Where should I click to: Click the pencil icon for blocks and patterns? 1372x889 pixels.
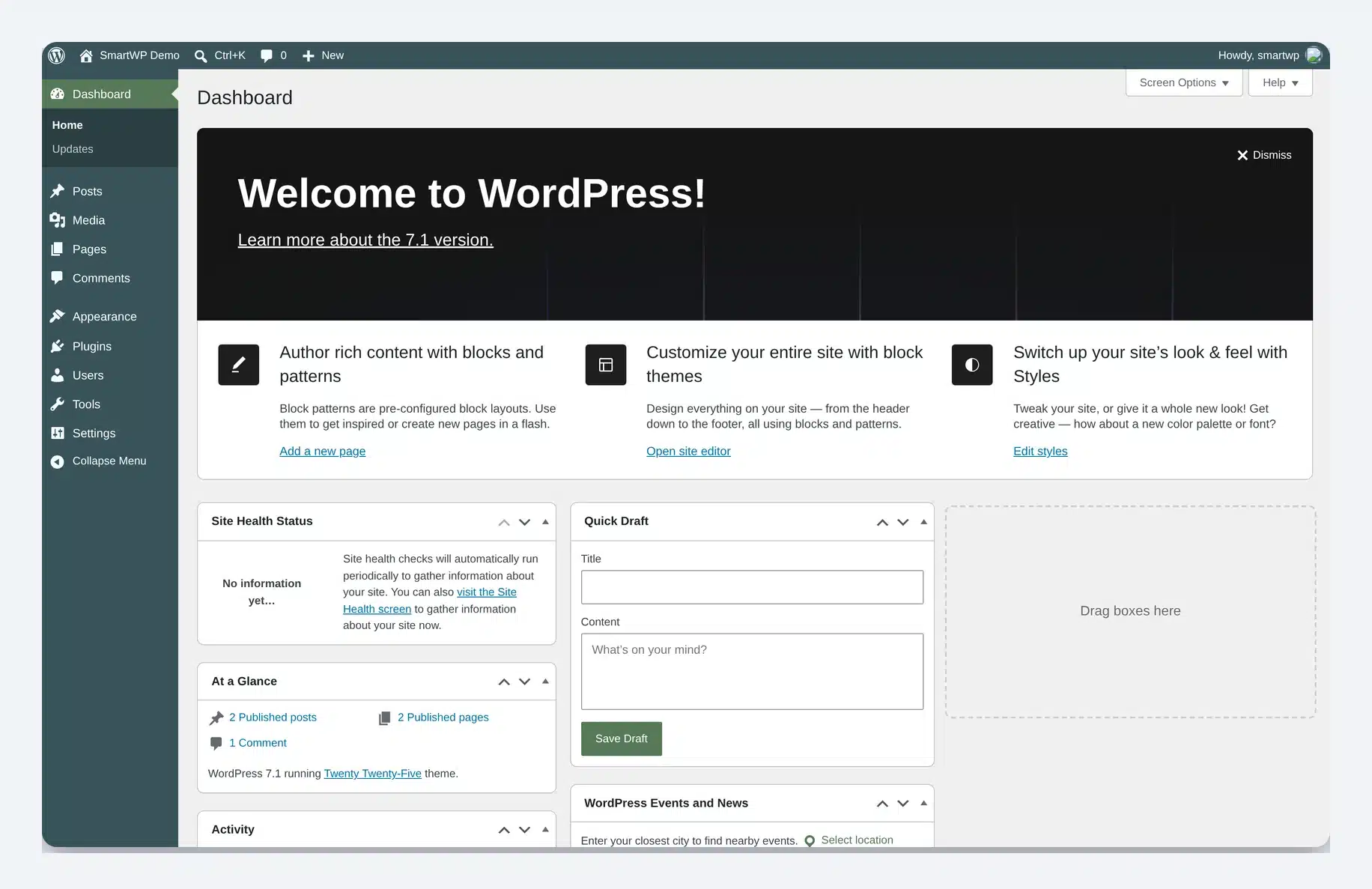238,365
